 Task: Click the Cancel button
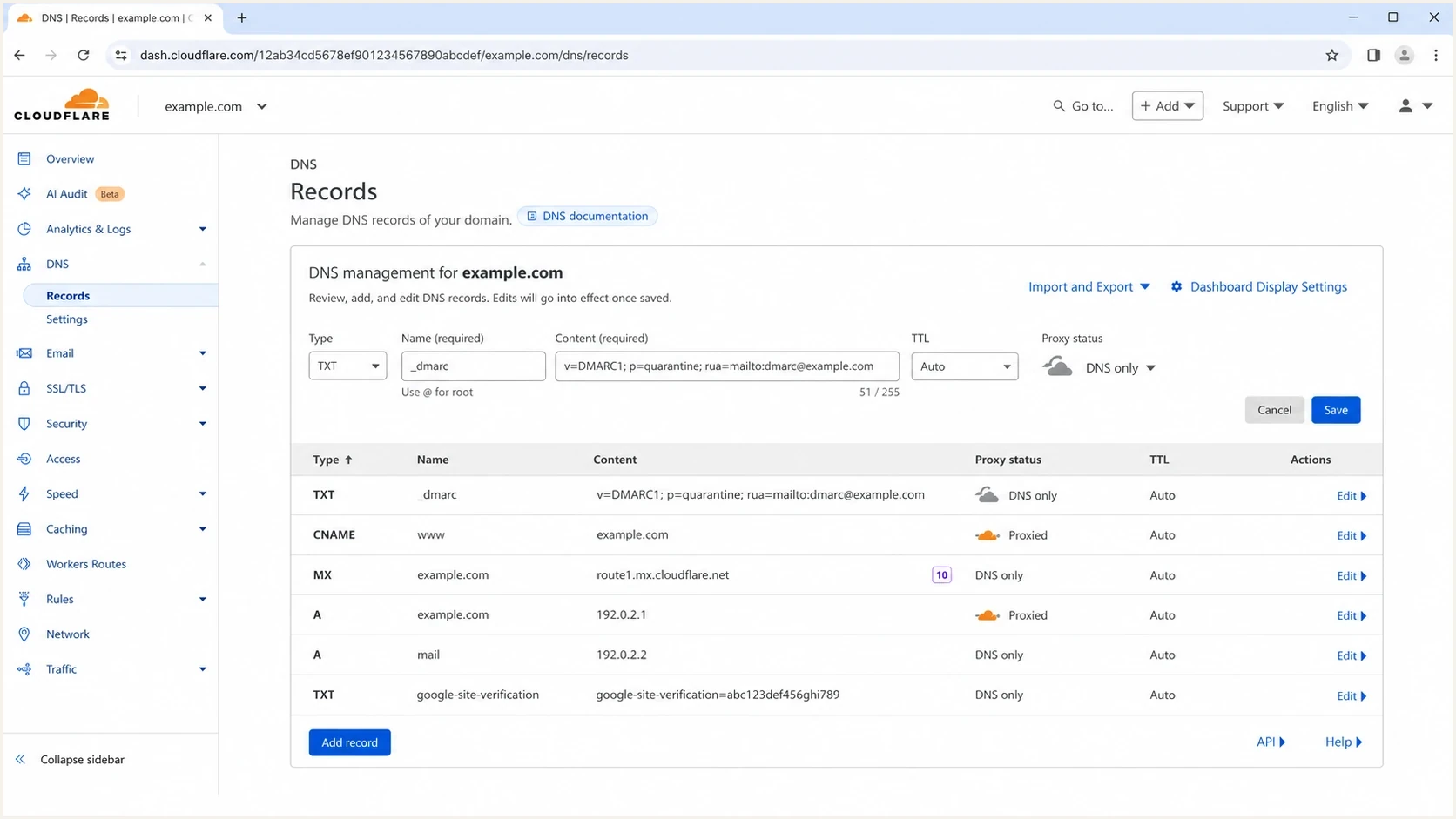[x=1274, y=410]
